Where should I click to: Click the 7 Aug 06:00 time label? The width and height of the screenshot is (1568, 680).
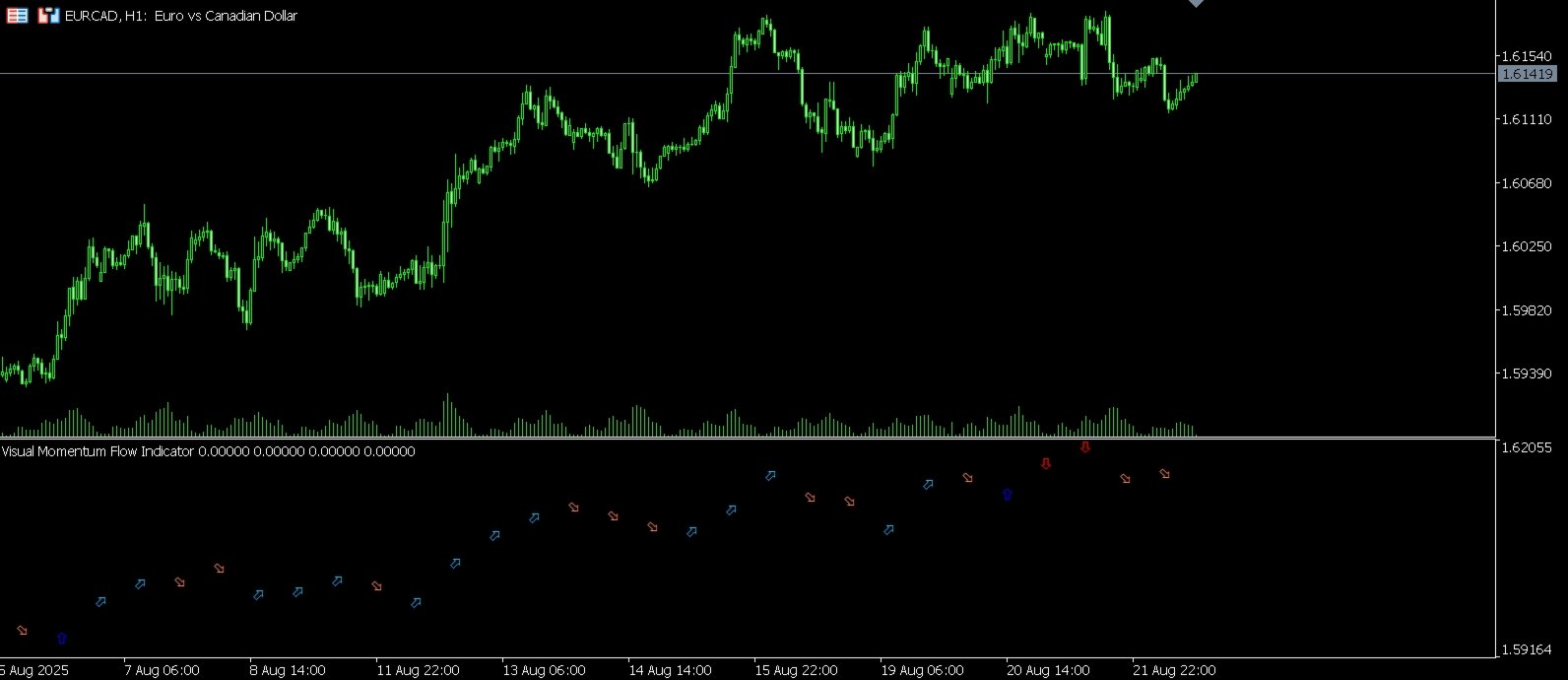coord(162,670)
